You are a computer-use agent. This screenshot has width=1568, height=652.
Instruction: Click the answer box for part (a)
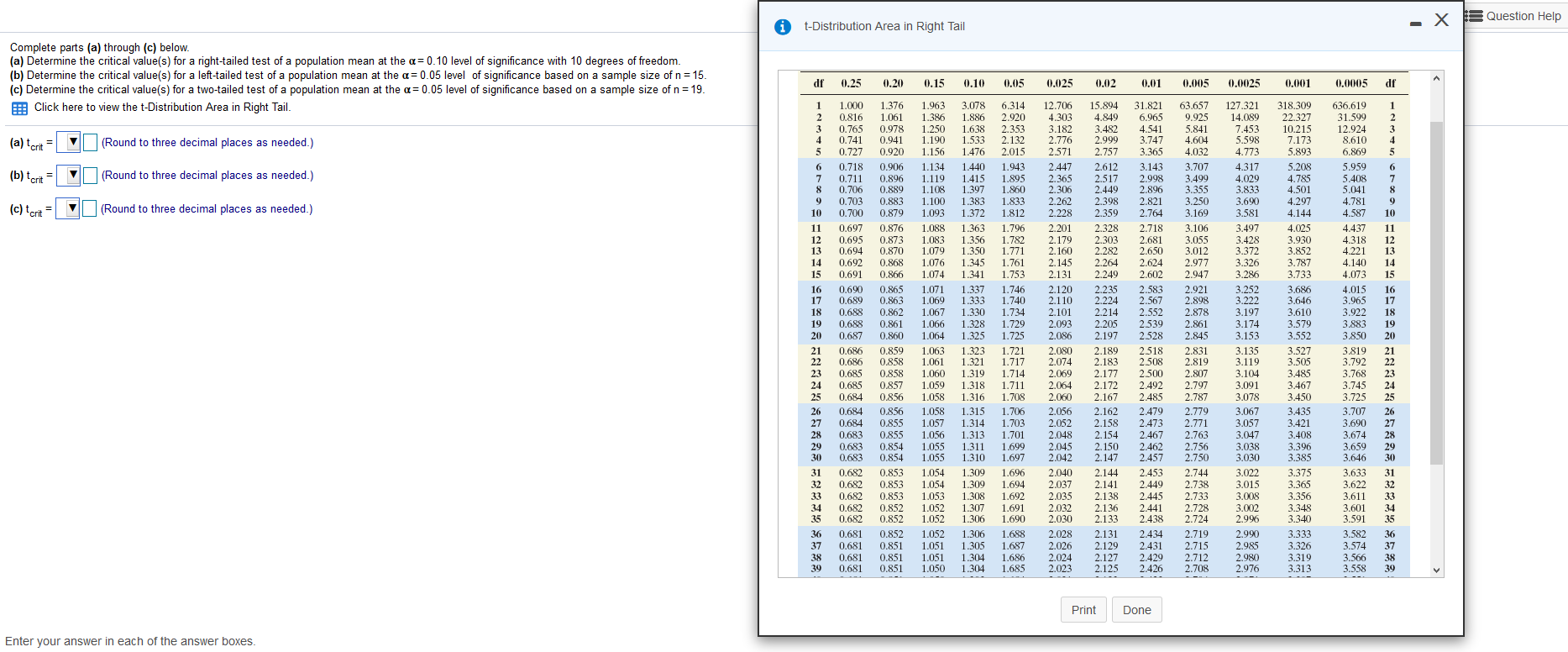[91, 142]
